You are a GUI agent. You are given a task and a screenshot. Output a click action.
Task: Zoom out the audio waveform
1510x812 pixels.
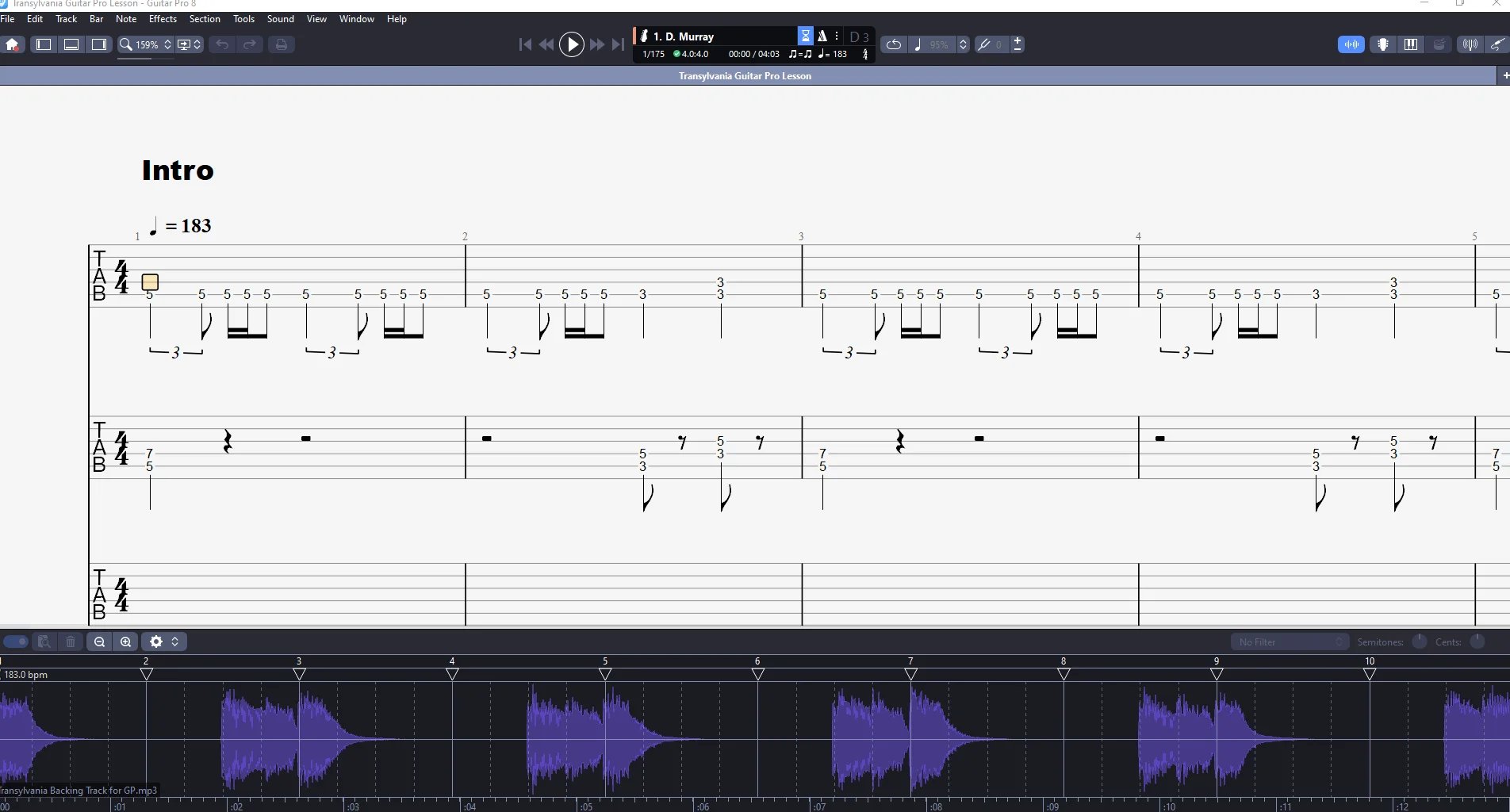99,642
